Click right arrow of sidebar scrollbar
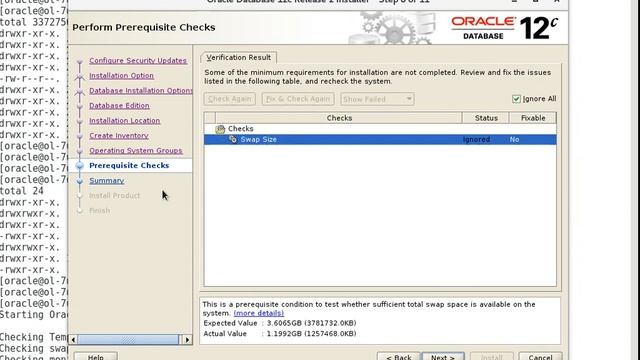640x360 pixels. (x=187, y=340)
